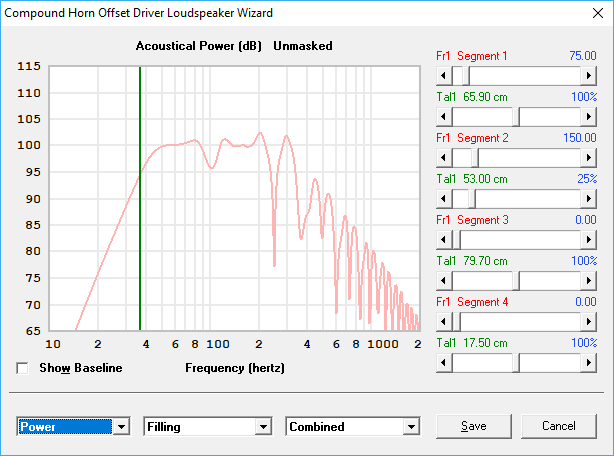614x456 pixels.
Task: Open the Filling dropdown
Action: [x=264, y=427]
